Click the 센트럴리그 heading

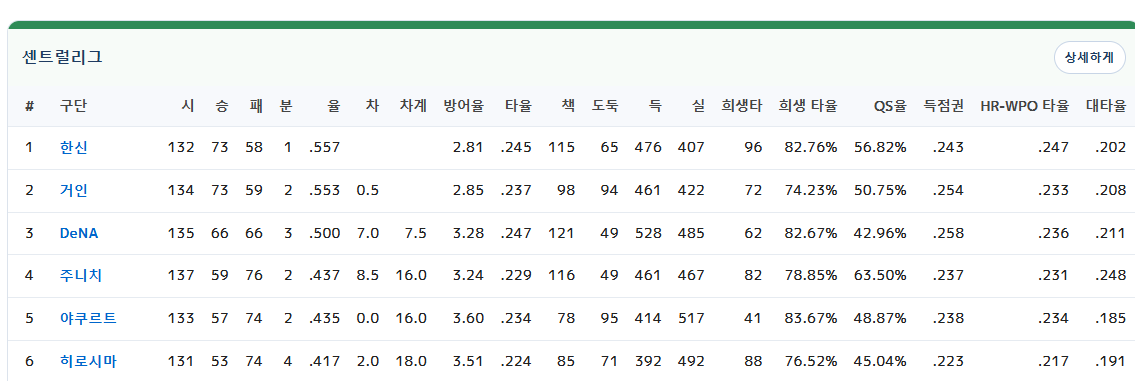[62, 57]
